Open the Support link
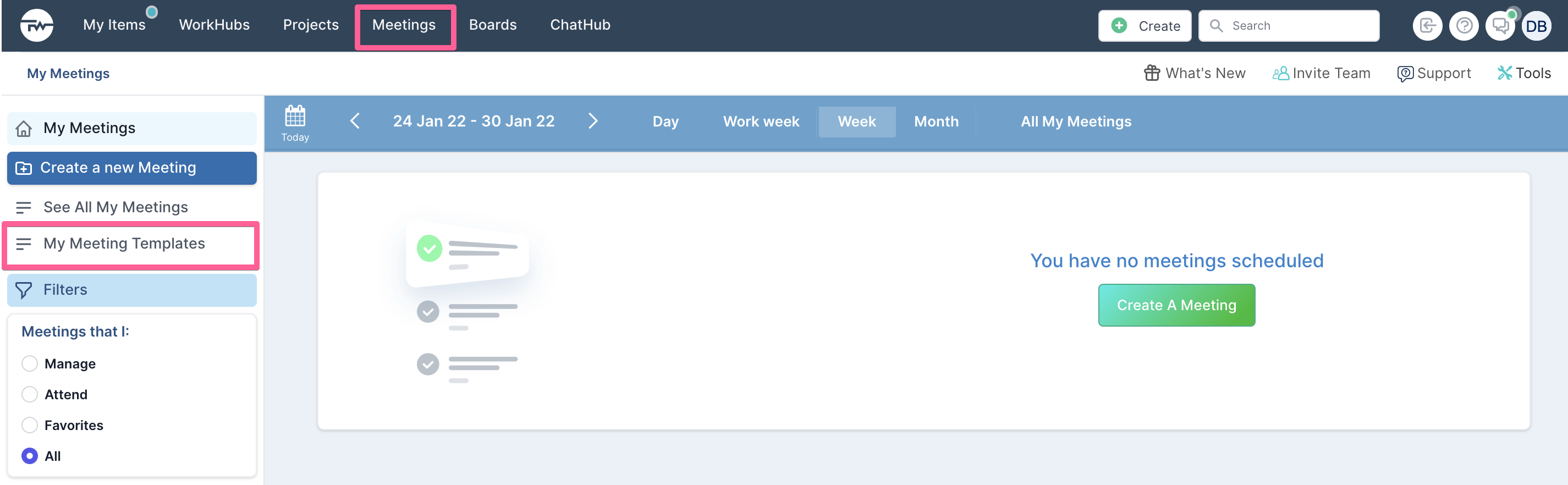The image size is (1568, 485). [1434, 73]
